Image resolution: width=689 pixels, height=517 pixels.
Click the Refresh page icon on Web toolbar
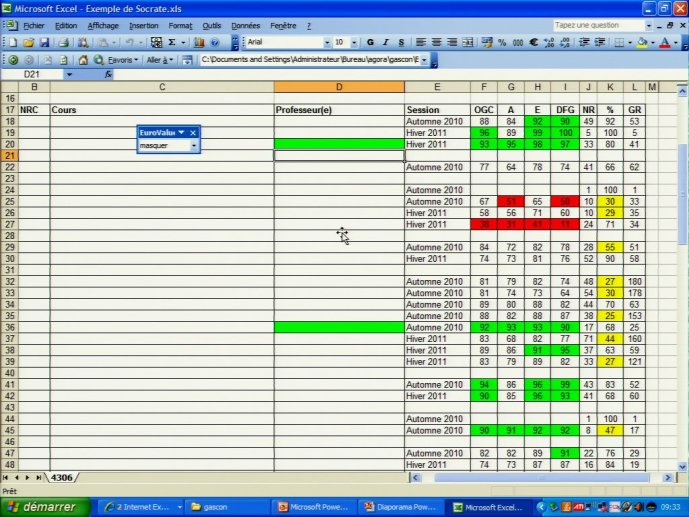pyautogui.click(x=64, y=60)
